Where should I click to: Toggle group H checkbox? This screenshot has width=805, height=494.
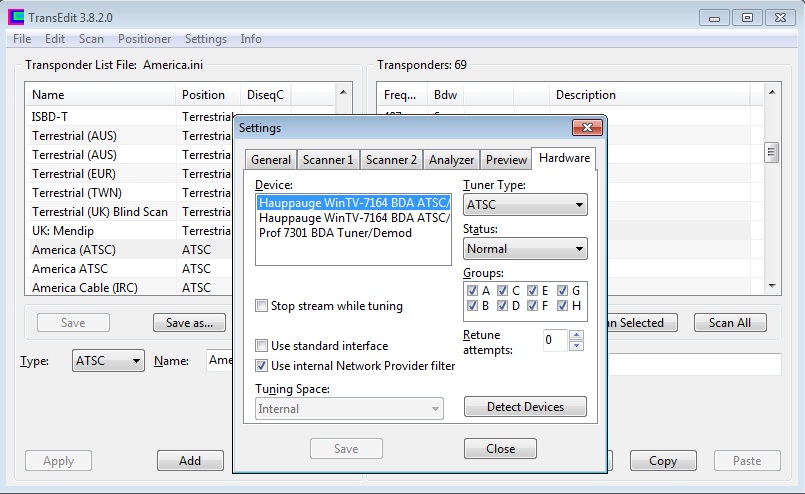click(x=562, y=306)
